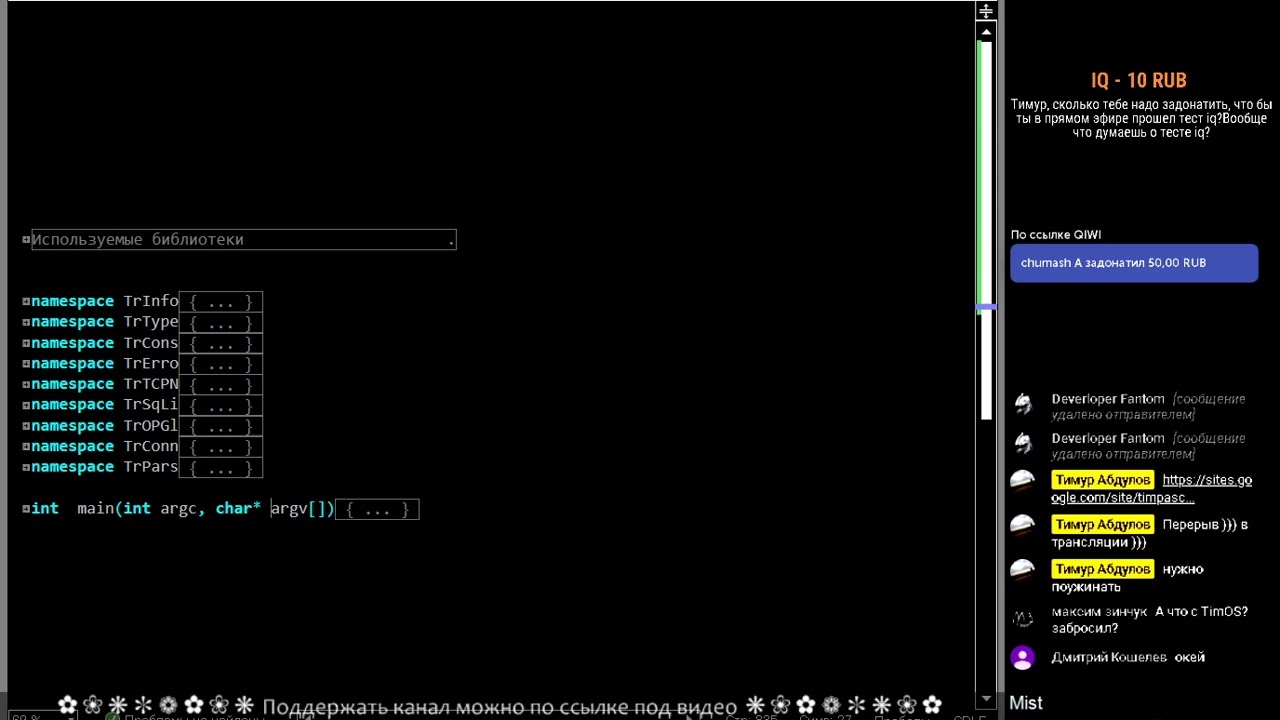Click the collapsed { ... } box after TrInfo
Screen dimensions: 1280x720
tap(221, 301)
